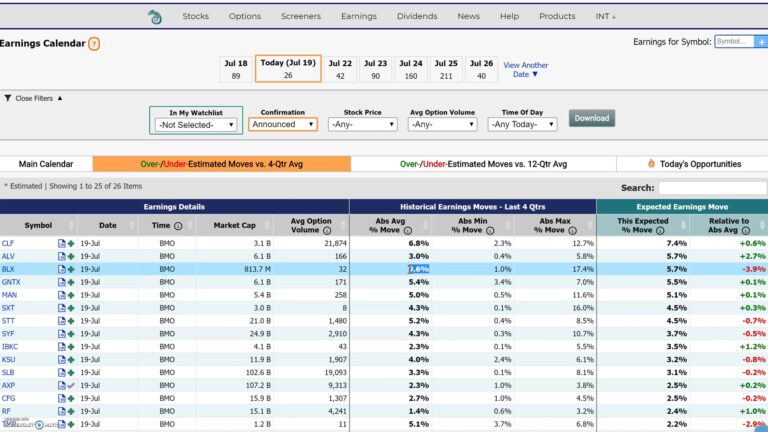Image resolution: width=768 pixels, height=432 pixels.
Task: Select the Jul 25 date tab
Action: coord(446,69)
